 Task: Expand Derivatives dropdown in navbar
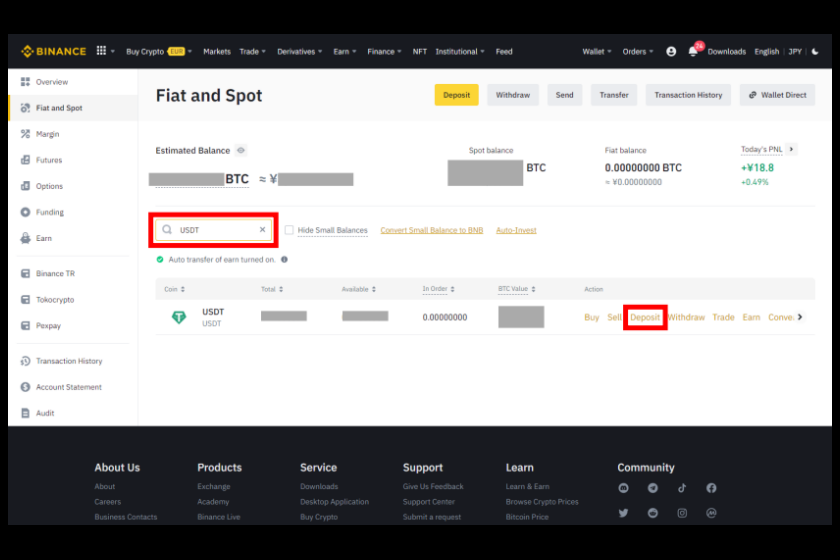299,51
